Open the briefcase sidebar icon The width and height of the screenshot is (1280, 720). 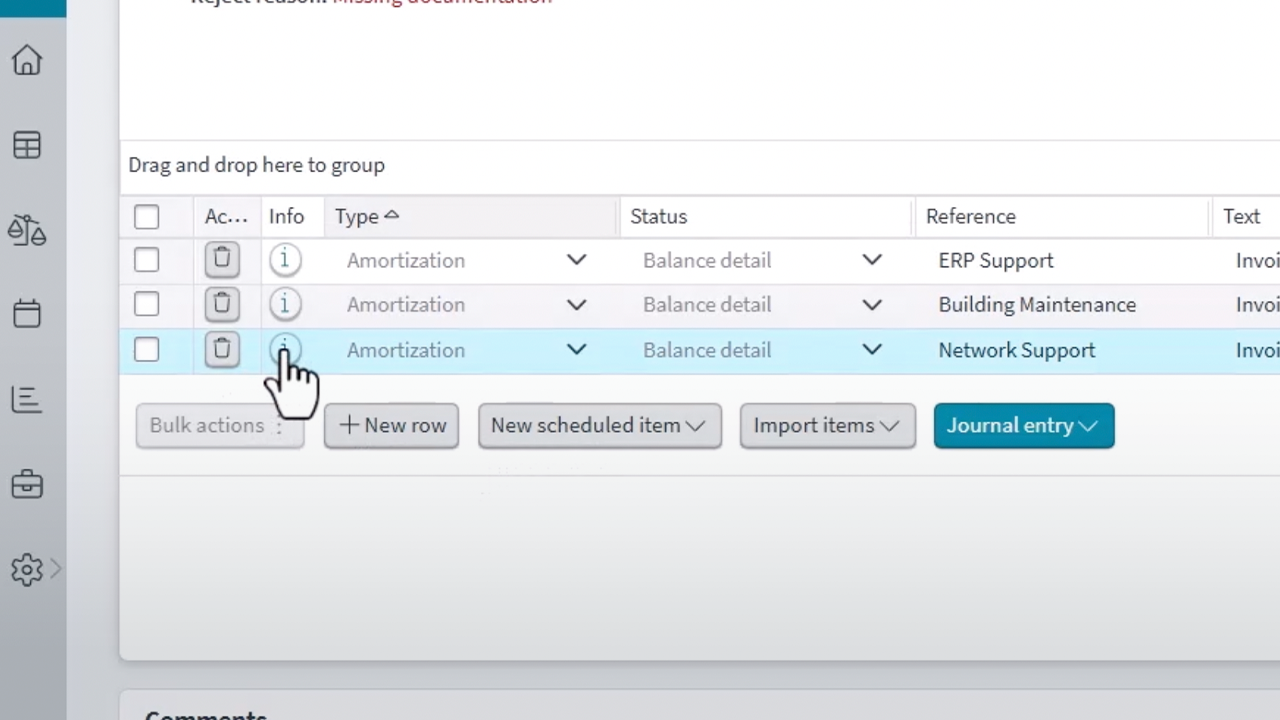click(x=27, y=485)
